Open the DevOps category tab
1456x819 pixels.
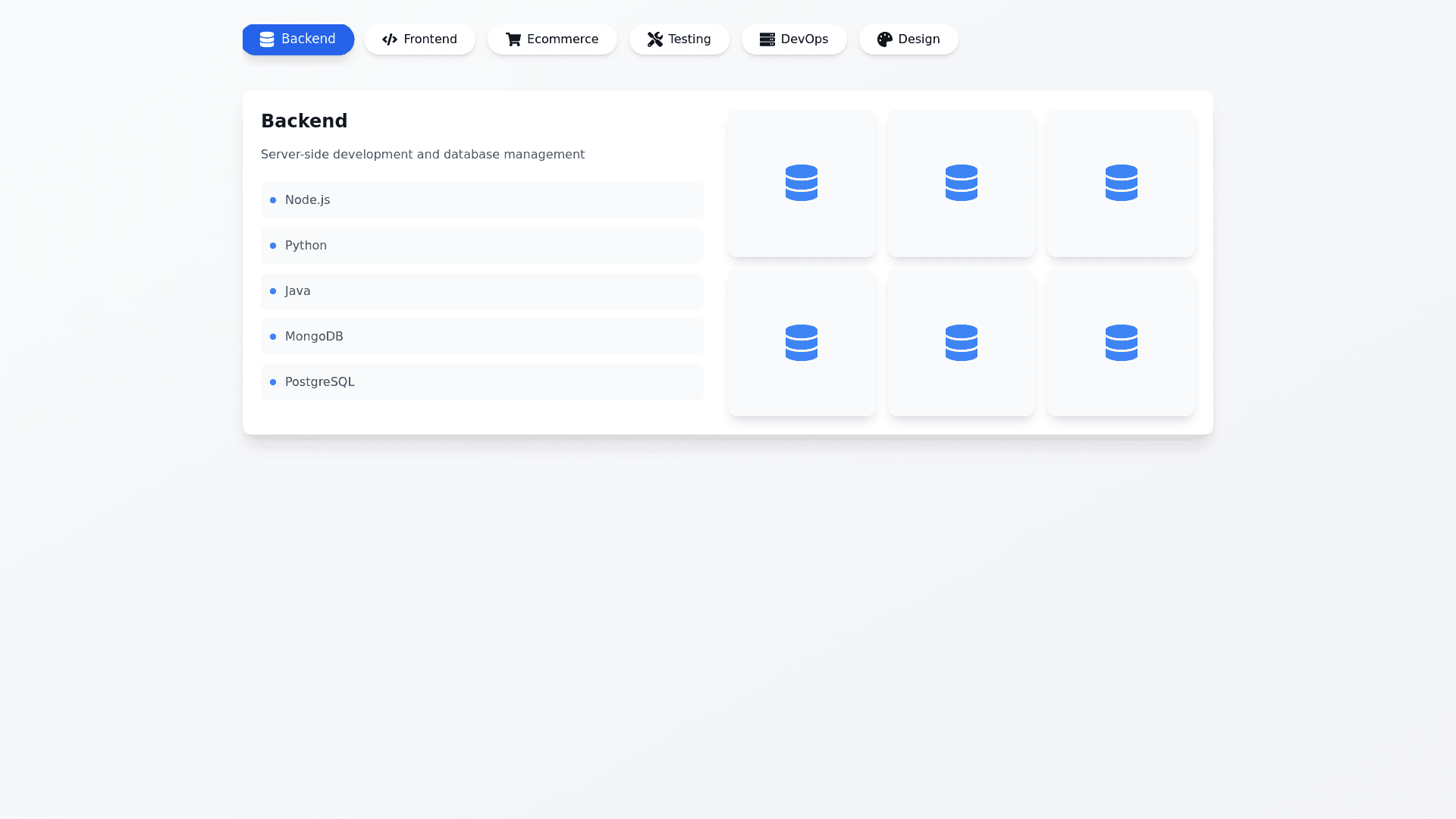coord(794,39)
